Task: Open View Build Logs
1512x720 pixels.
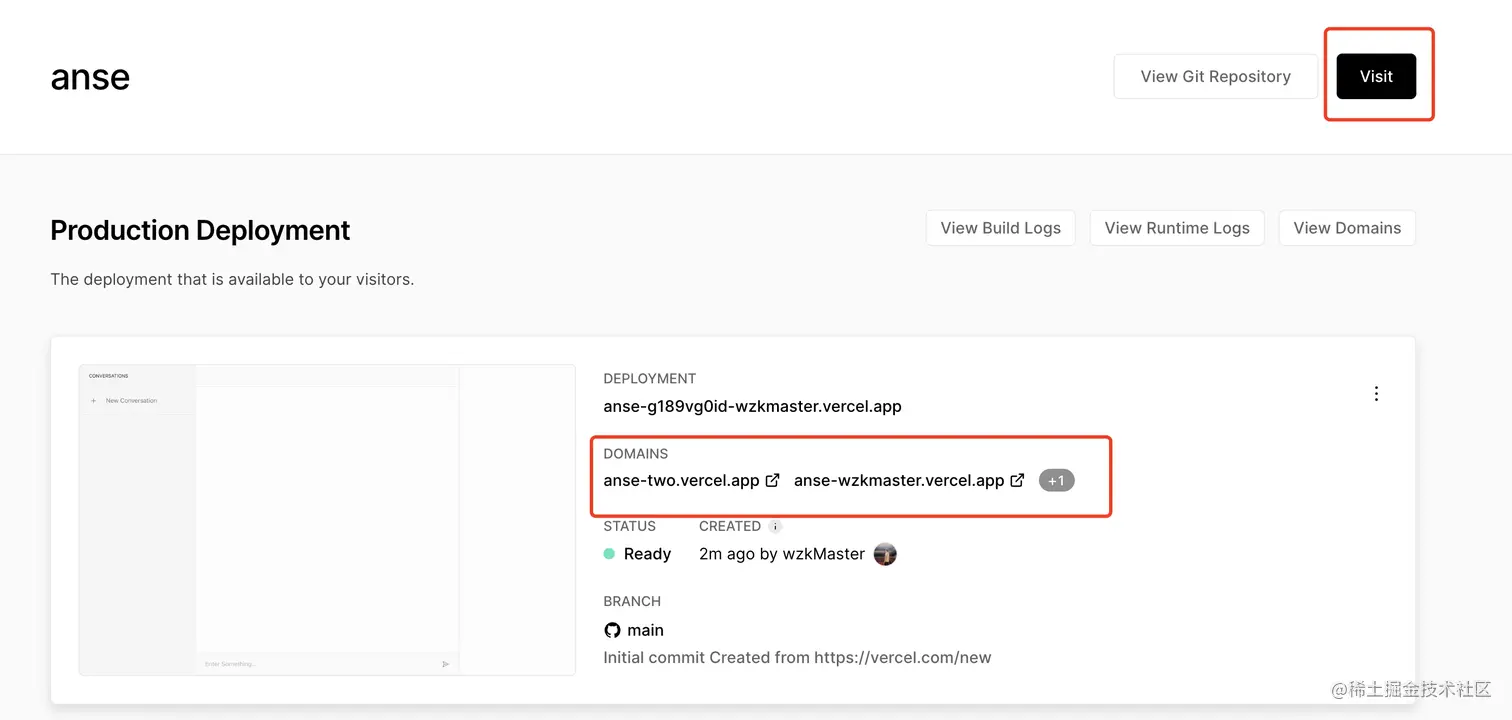Action: pos(1000,228)
